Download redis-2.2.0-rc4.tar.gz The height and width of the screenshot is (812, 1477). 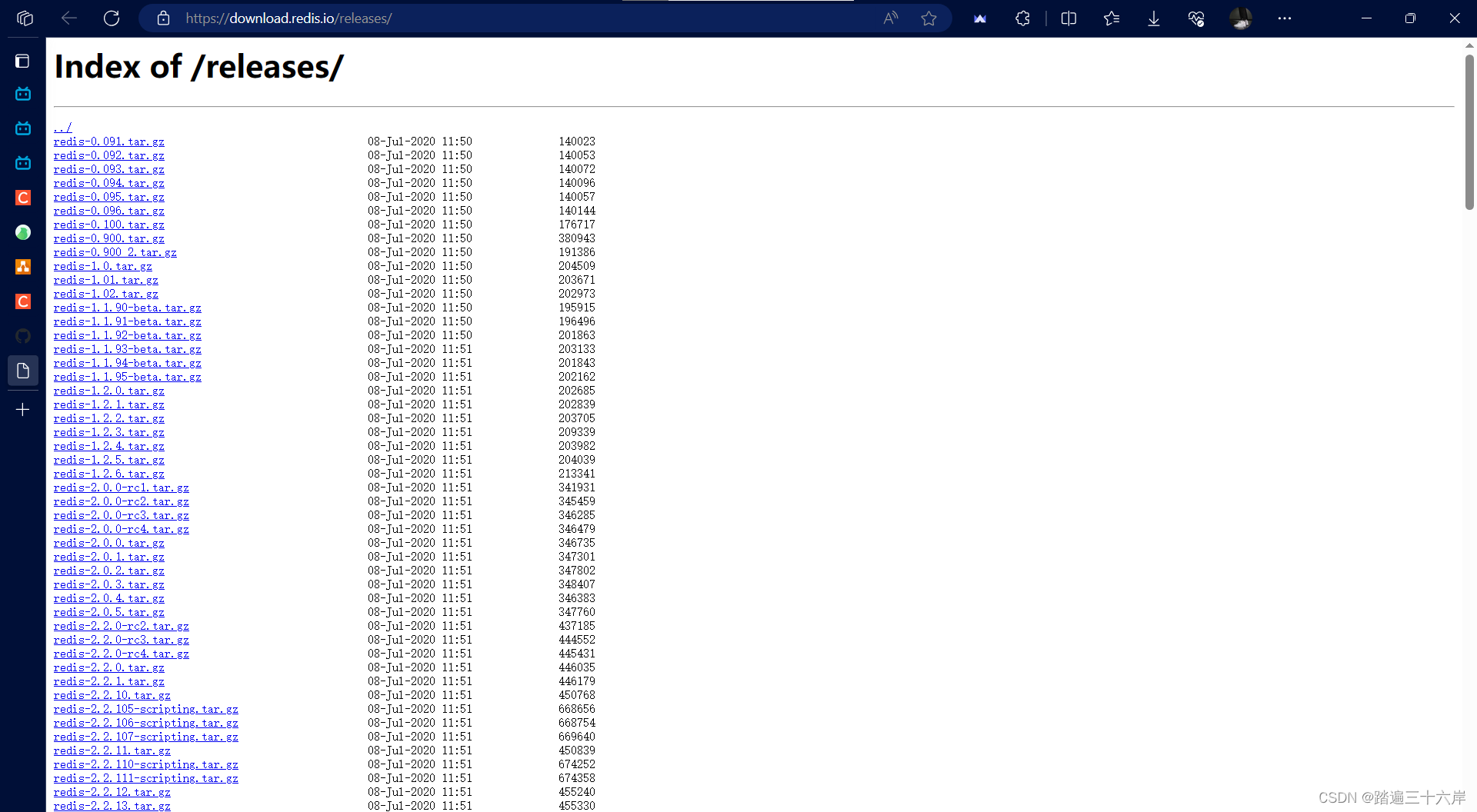click(121, 654)
